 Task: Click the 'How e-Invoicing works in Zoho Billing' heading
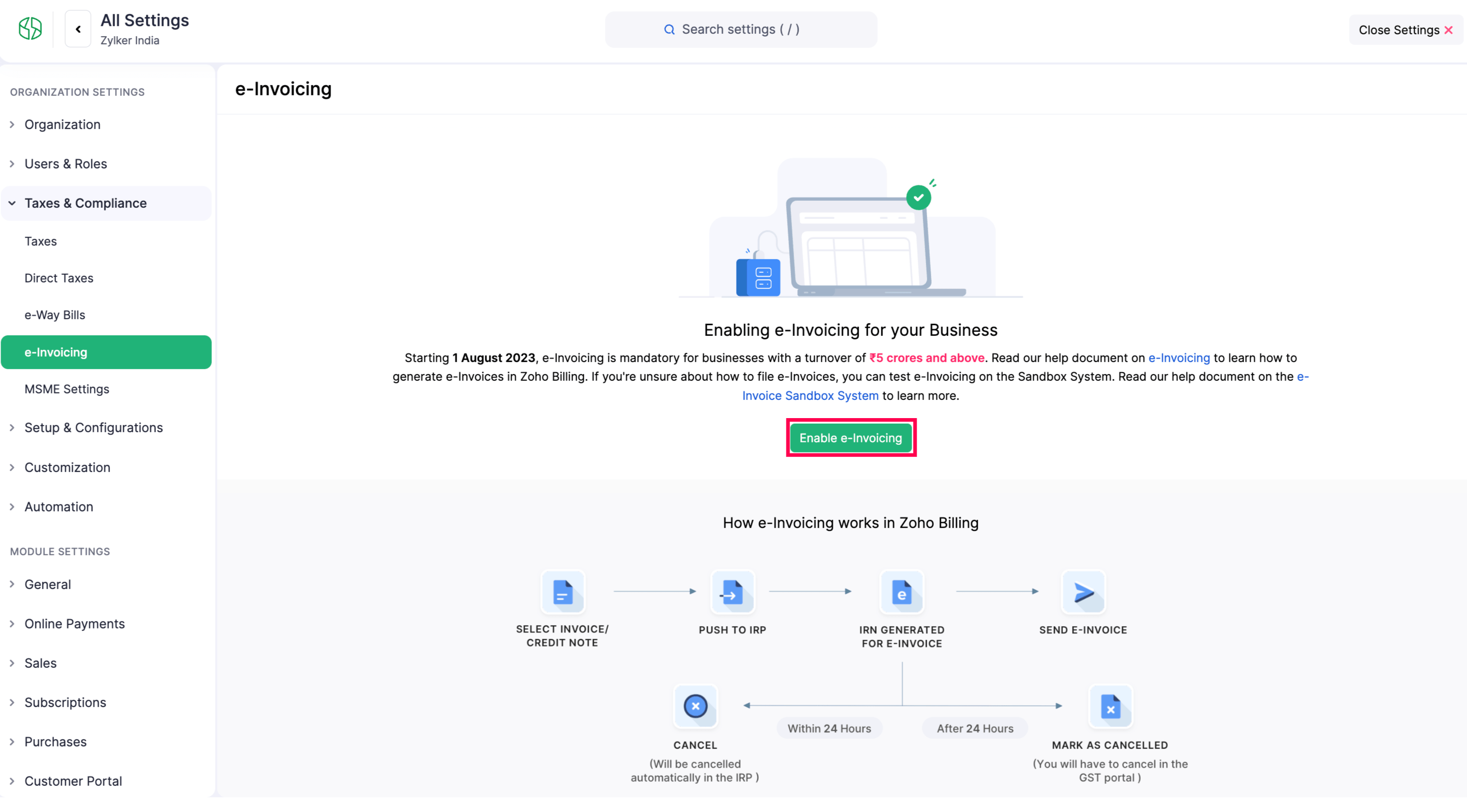click(x=850, y=524)
